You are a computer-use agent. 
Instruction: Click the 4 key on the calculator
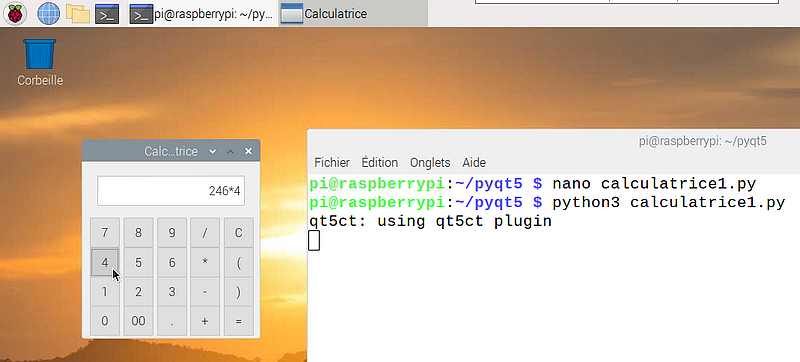105,263
